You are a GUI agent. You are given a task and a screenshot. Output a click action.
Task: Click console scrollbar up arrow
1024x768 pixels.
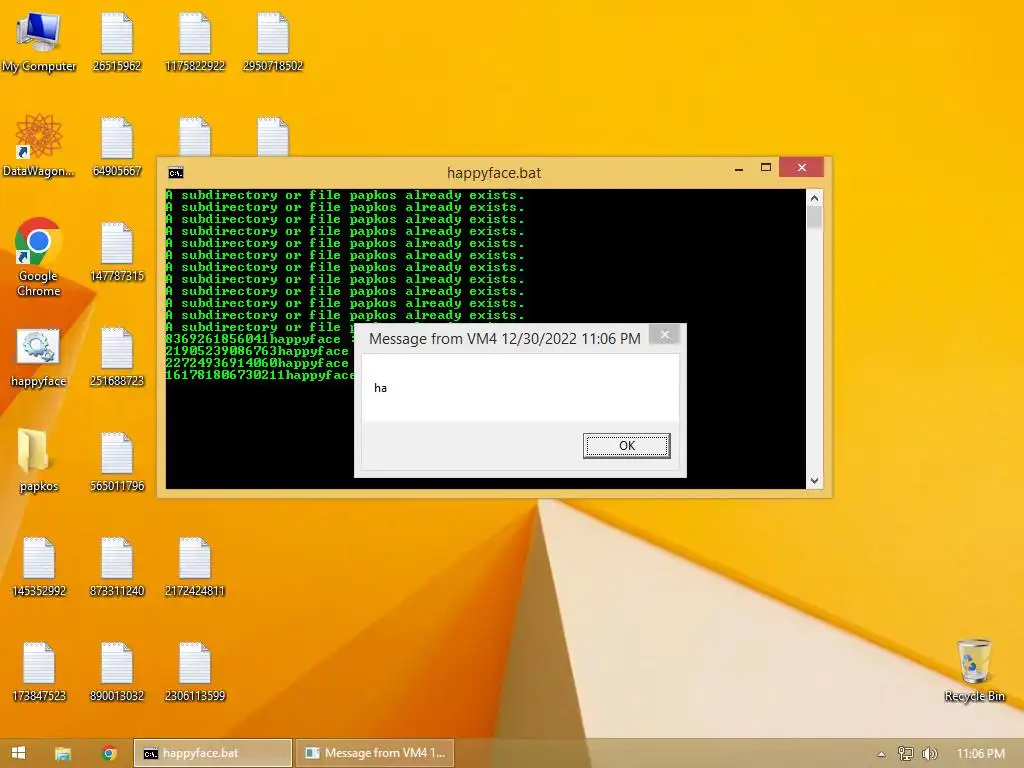click(x=814, y=198)
